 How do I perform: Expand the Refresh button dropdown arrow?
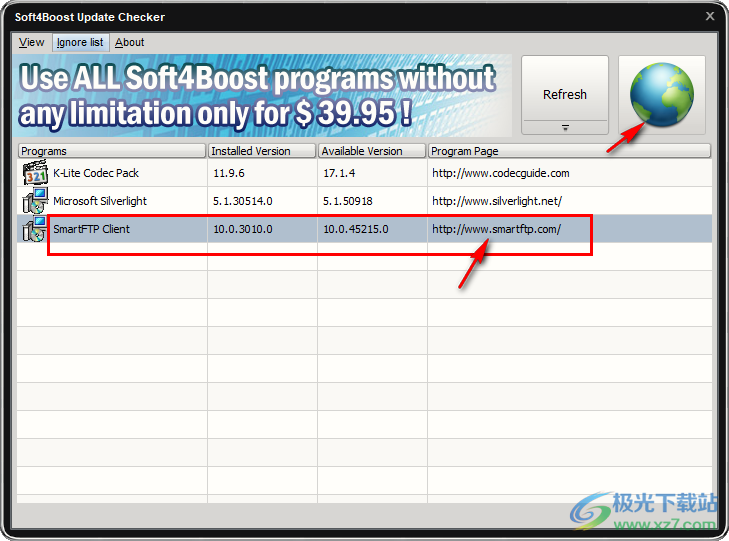[x=565, y=127]
